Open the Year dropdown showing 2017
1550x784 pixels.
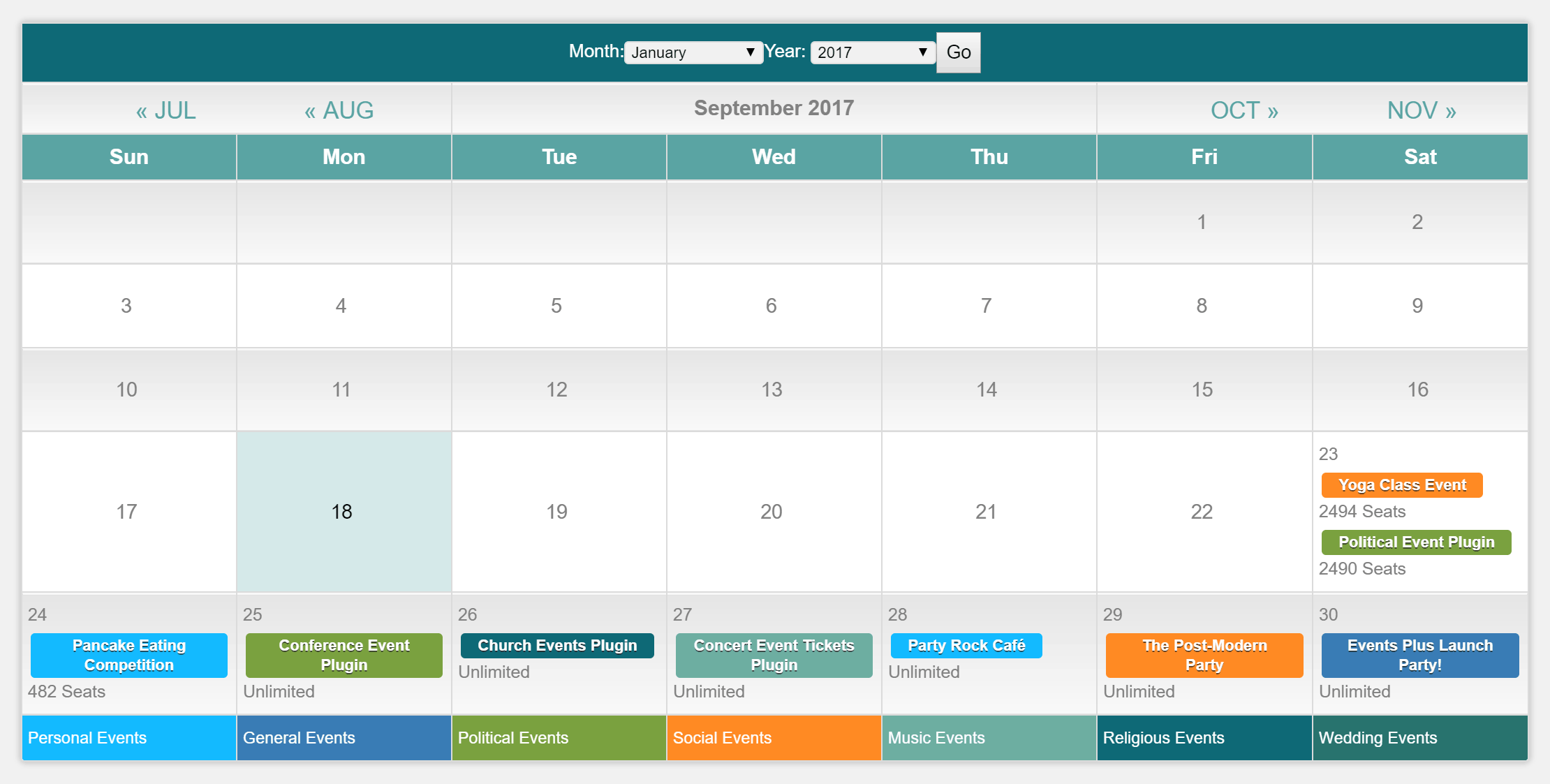pos(872,52)
